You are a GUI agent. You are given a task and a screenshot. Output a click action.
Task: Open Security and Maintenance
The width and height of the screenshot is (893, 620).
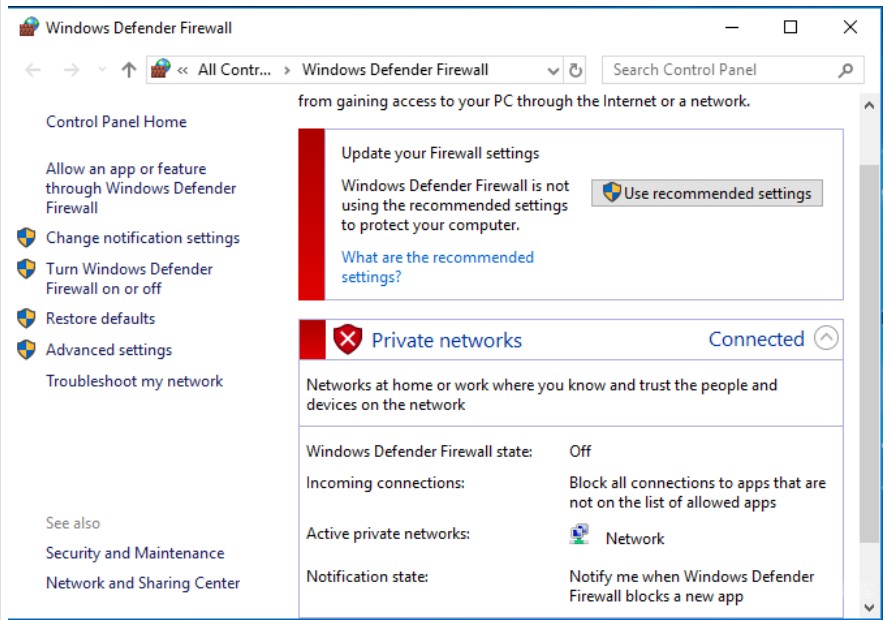[135, 553]
